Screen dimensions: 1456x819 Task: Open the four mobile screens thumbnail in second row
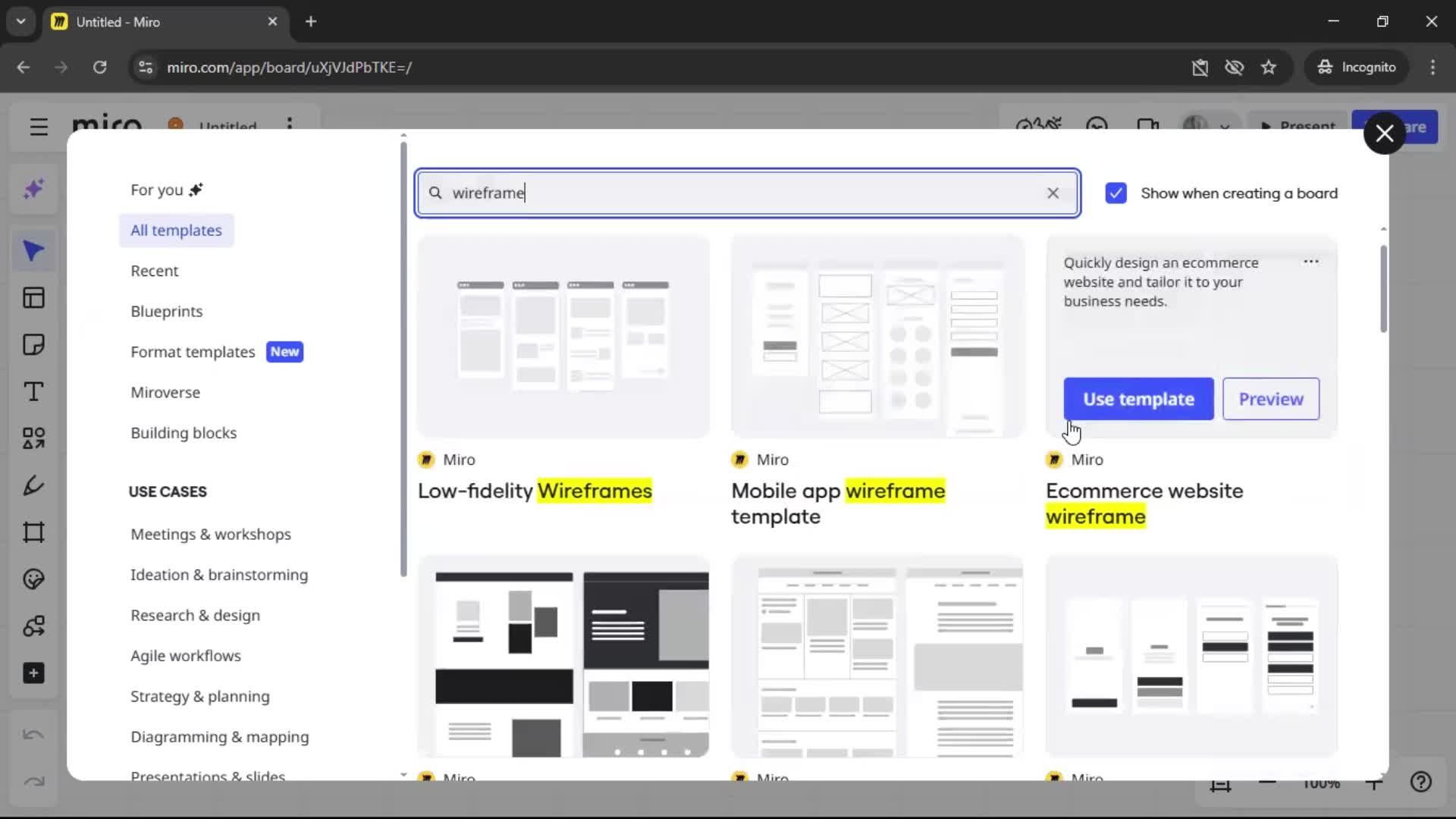point(1191,657)
